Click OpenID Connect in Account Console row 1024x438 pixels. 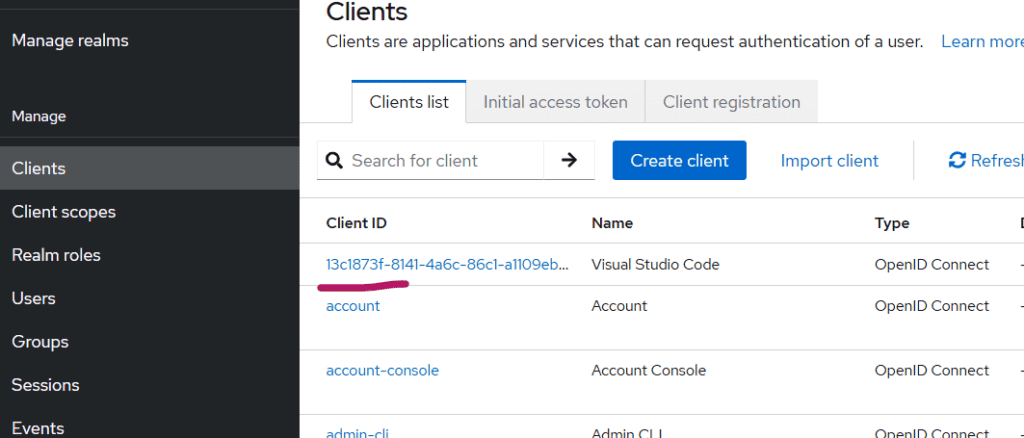click(x=932, y=370)
